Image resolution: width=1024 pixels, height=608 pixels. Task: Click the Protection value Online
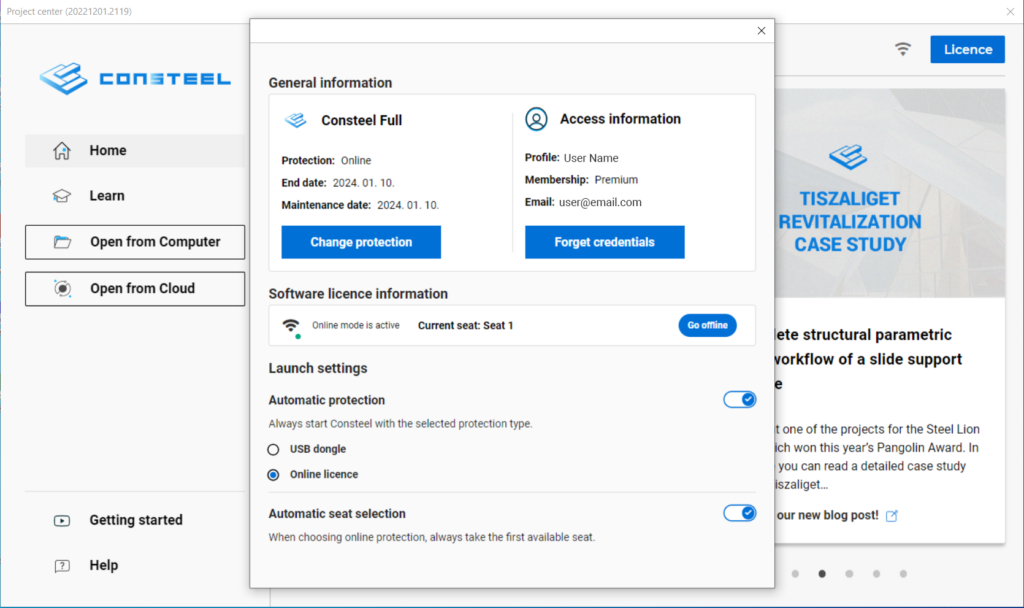point(356,161)
